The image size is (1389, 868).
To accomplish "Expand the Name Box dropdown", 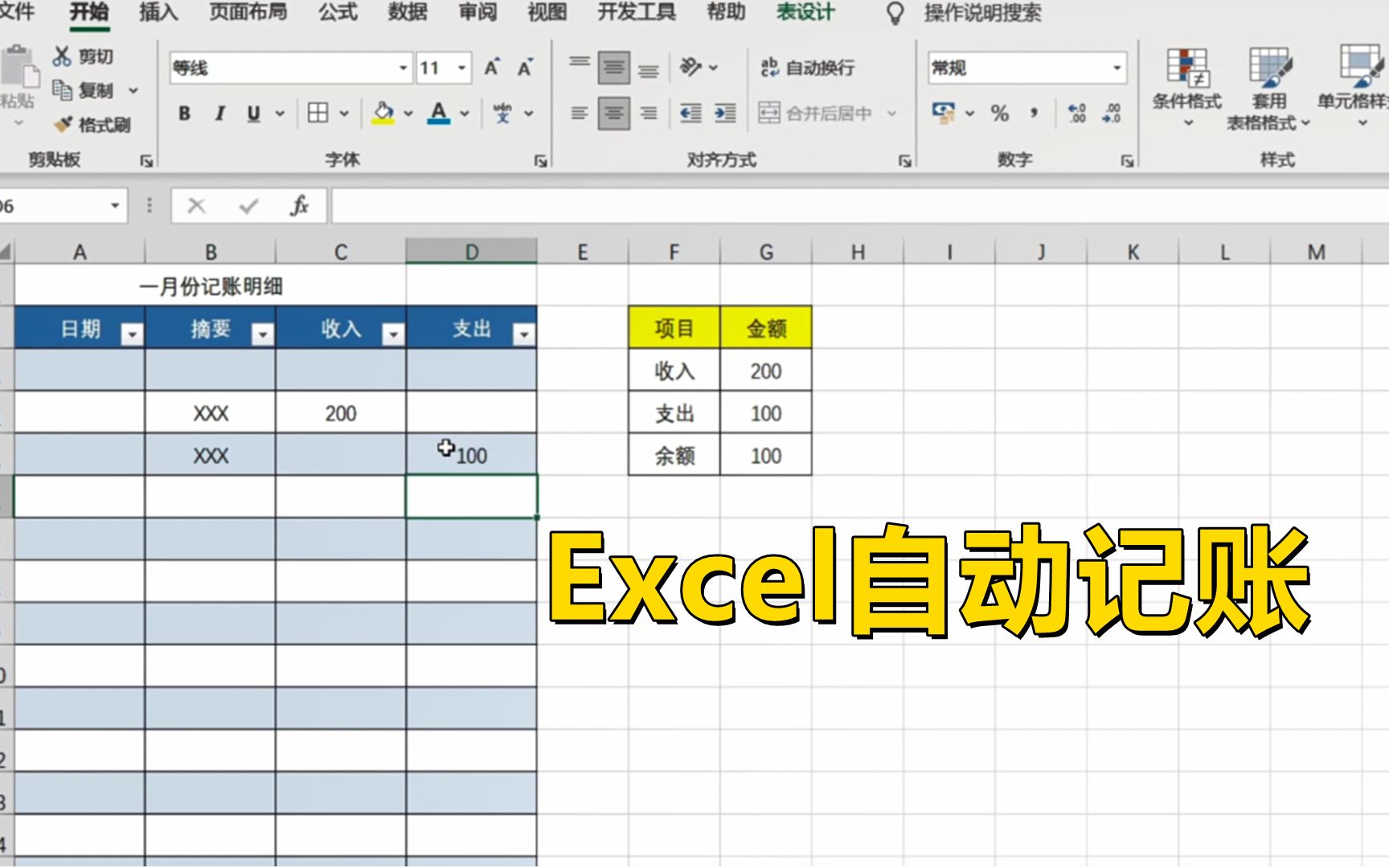I will point(115,207).
